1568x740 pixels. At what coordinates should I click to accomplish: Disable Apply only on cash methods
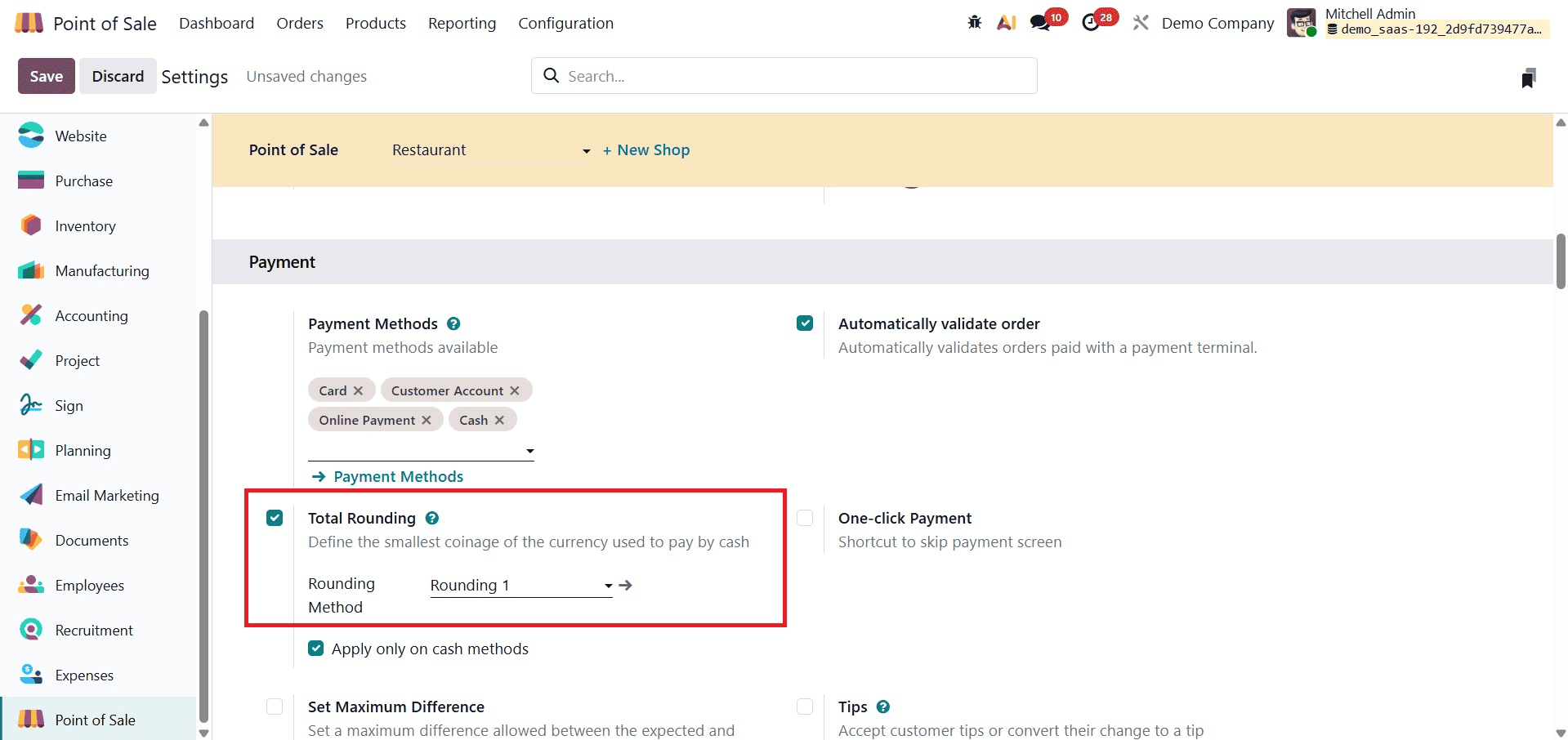[315, 648]
